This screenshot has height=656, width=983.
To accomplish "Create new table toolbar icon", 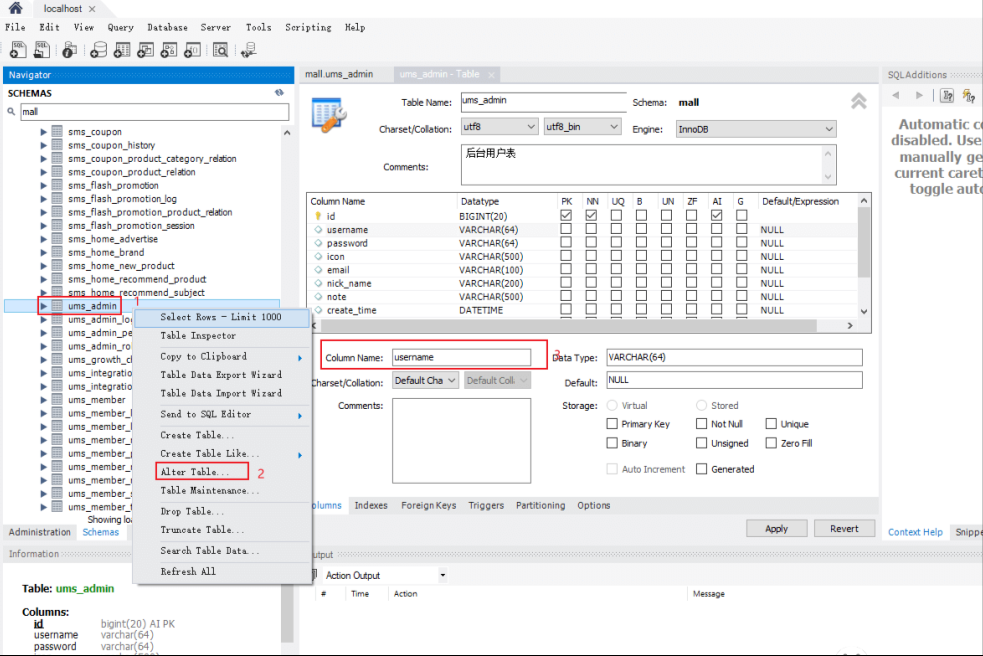I will pos(122,50).
